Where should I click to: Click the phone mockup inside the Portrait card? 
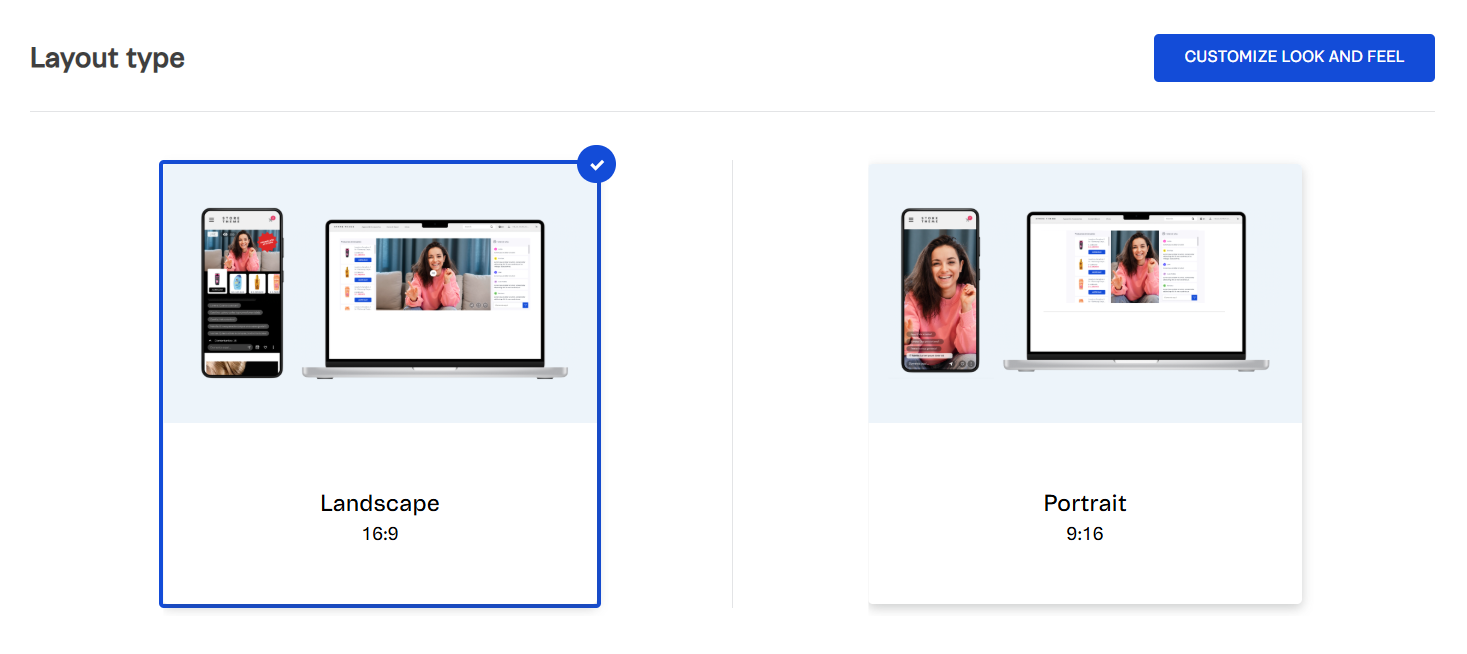point(940,290)
